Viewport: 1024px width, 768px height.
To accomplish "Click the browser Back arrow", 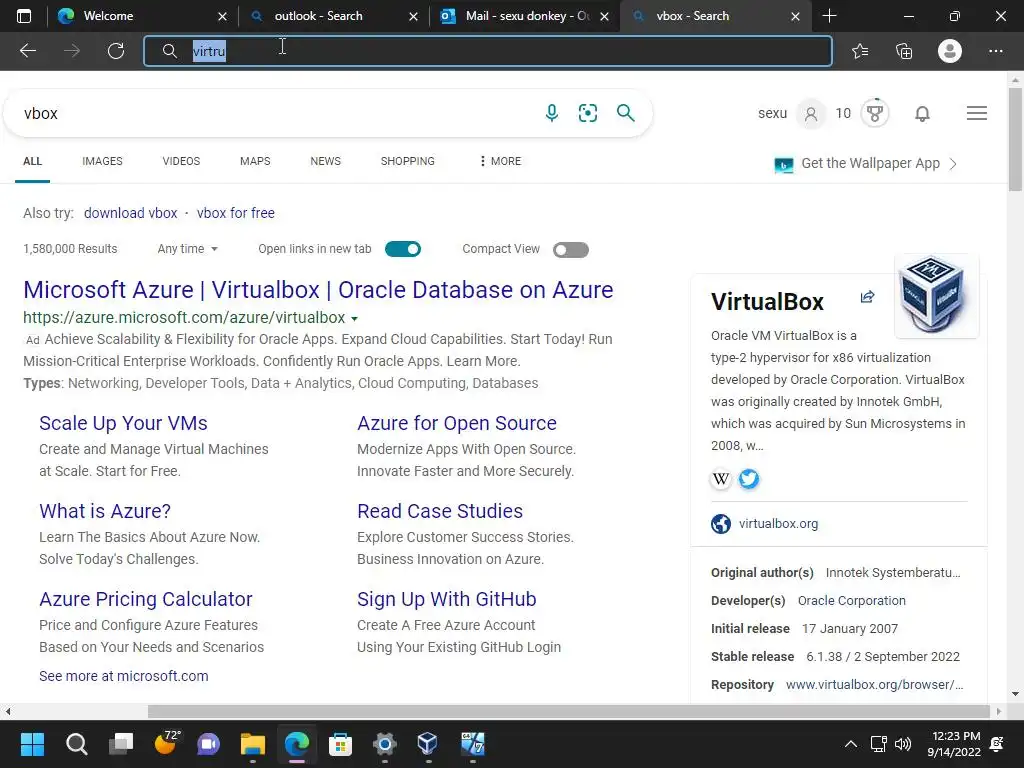I will point(27,51).
